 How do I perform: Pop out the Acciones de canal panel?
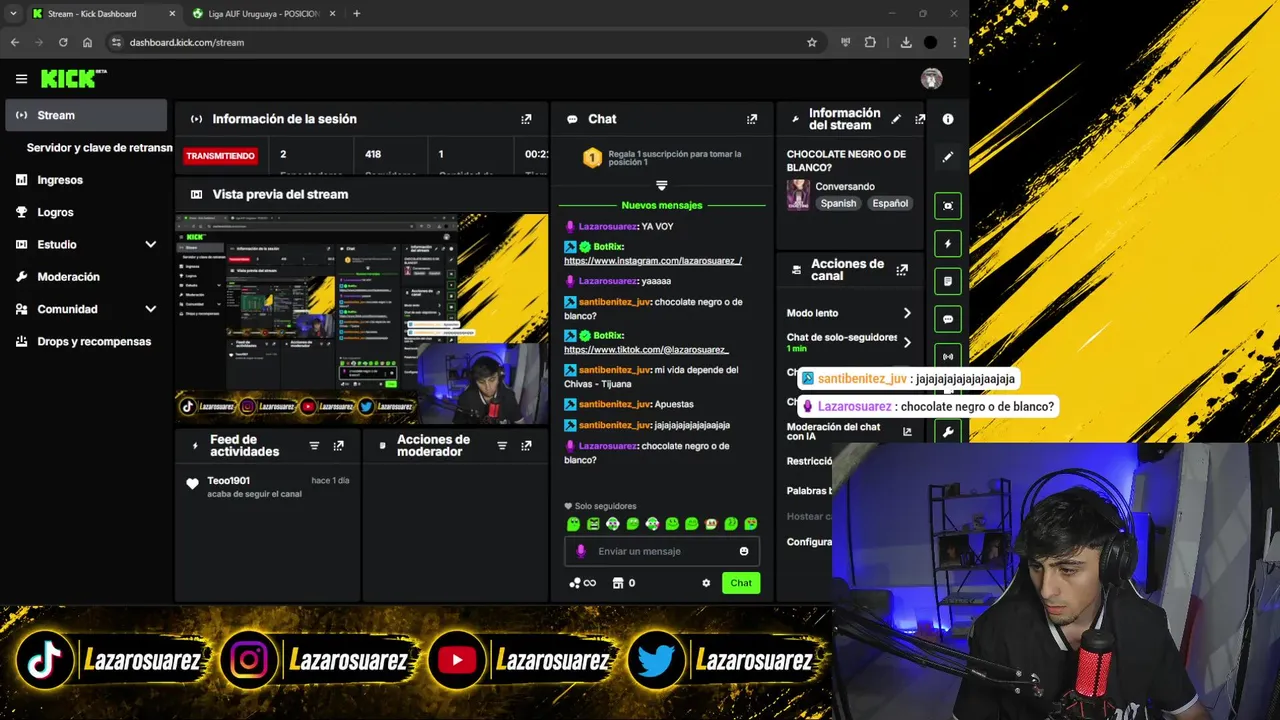coord(902,270)
